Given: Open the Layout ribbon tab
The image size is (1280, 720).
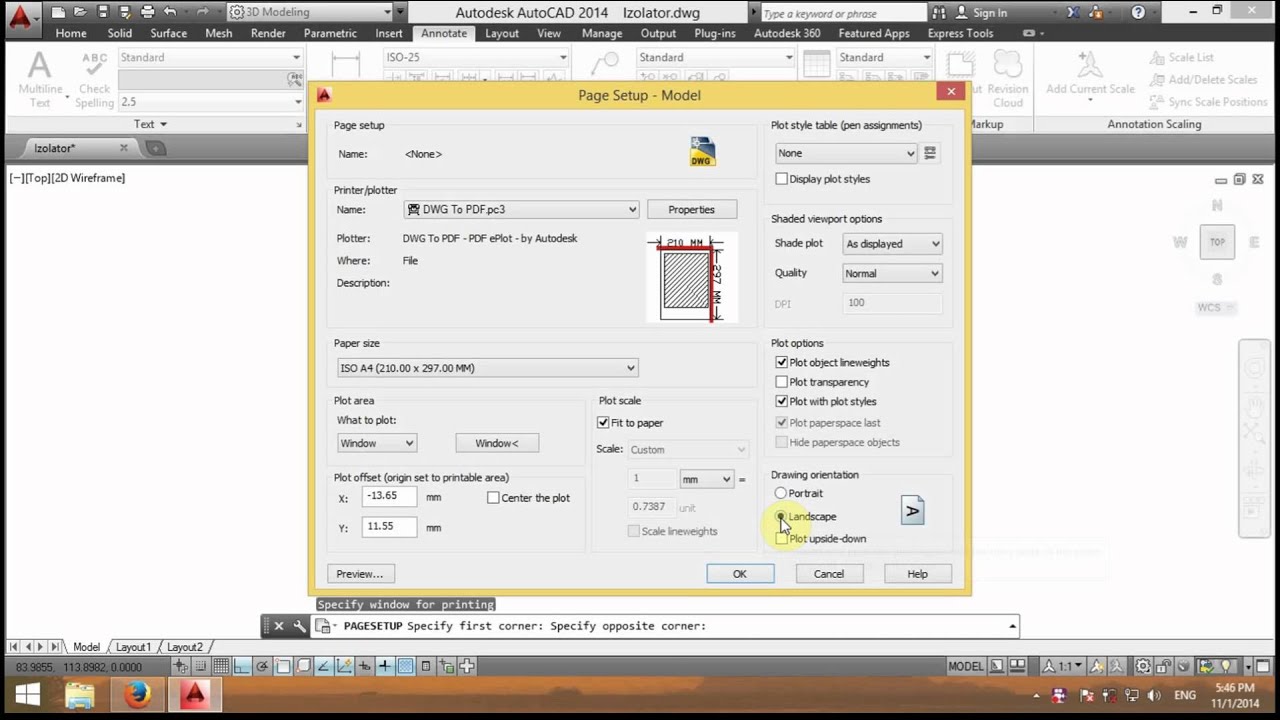Looking at the screenshot, I should coord(502,33).
